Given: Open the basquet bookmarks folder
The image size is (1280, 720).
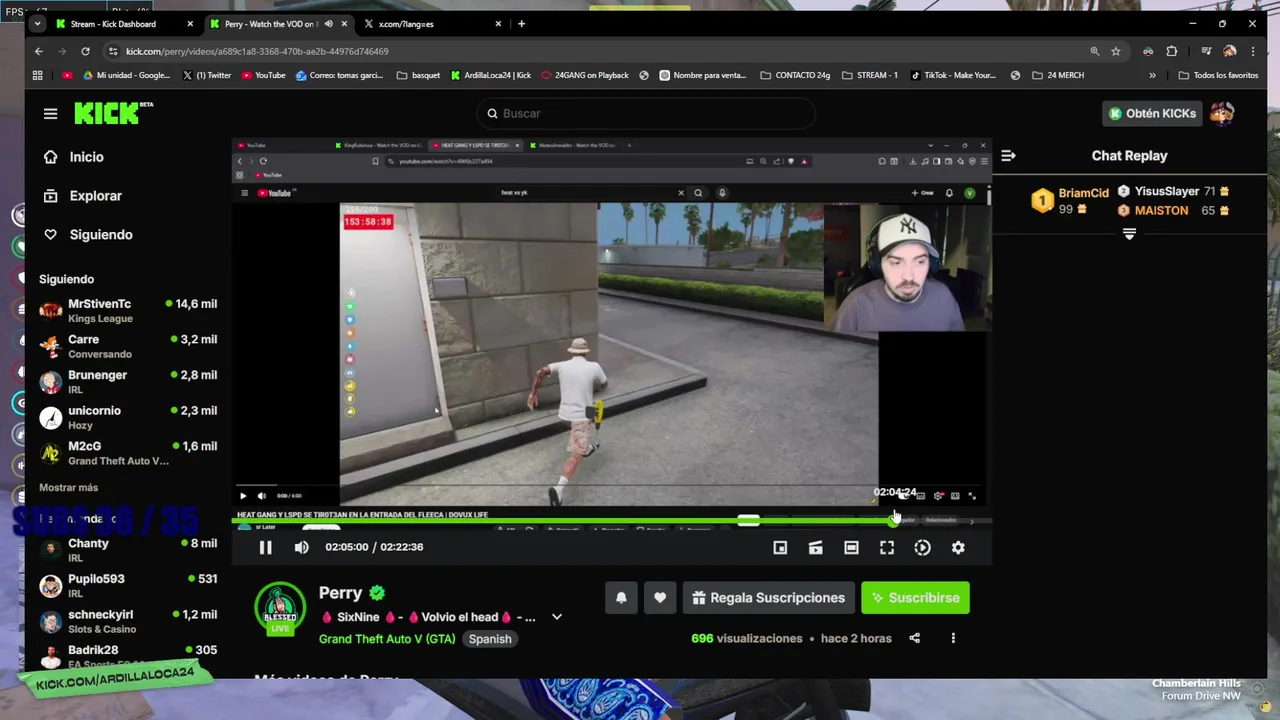Looking at the screenshot, I should click(418, 75).
